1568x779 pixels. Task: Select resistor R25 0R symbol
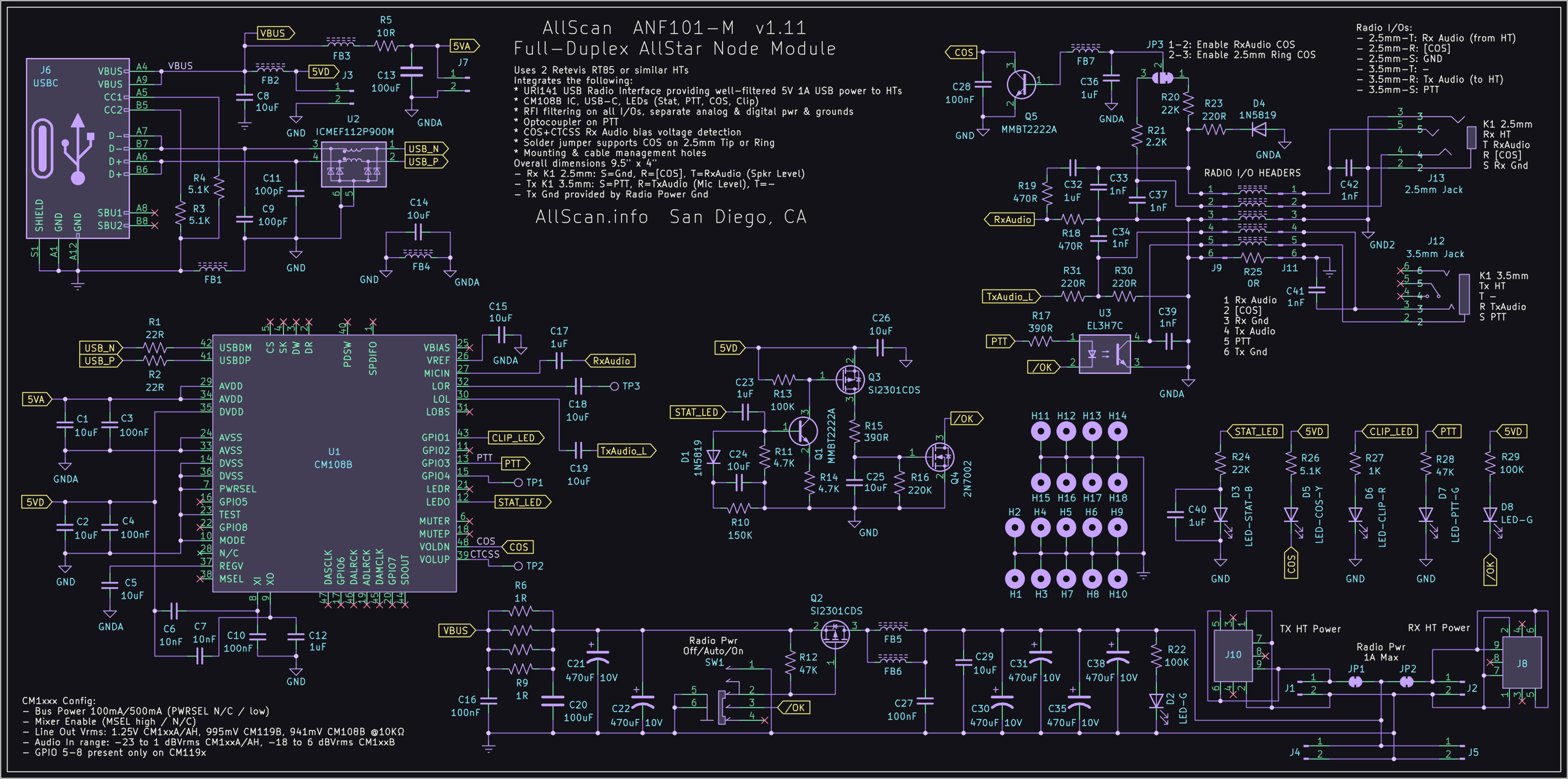pyautogui.click(x=1252, y=258)
